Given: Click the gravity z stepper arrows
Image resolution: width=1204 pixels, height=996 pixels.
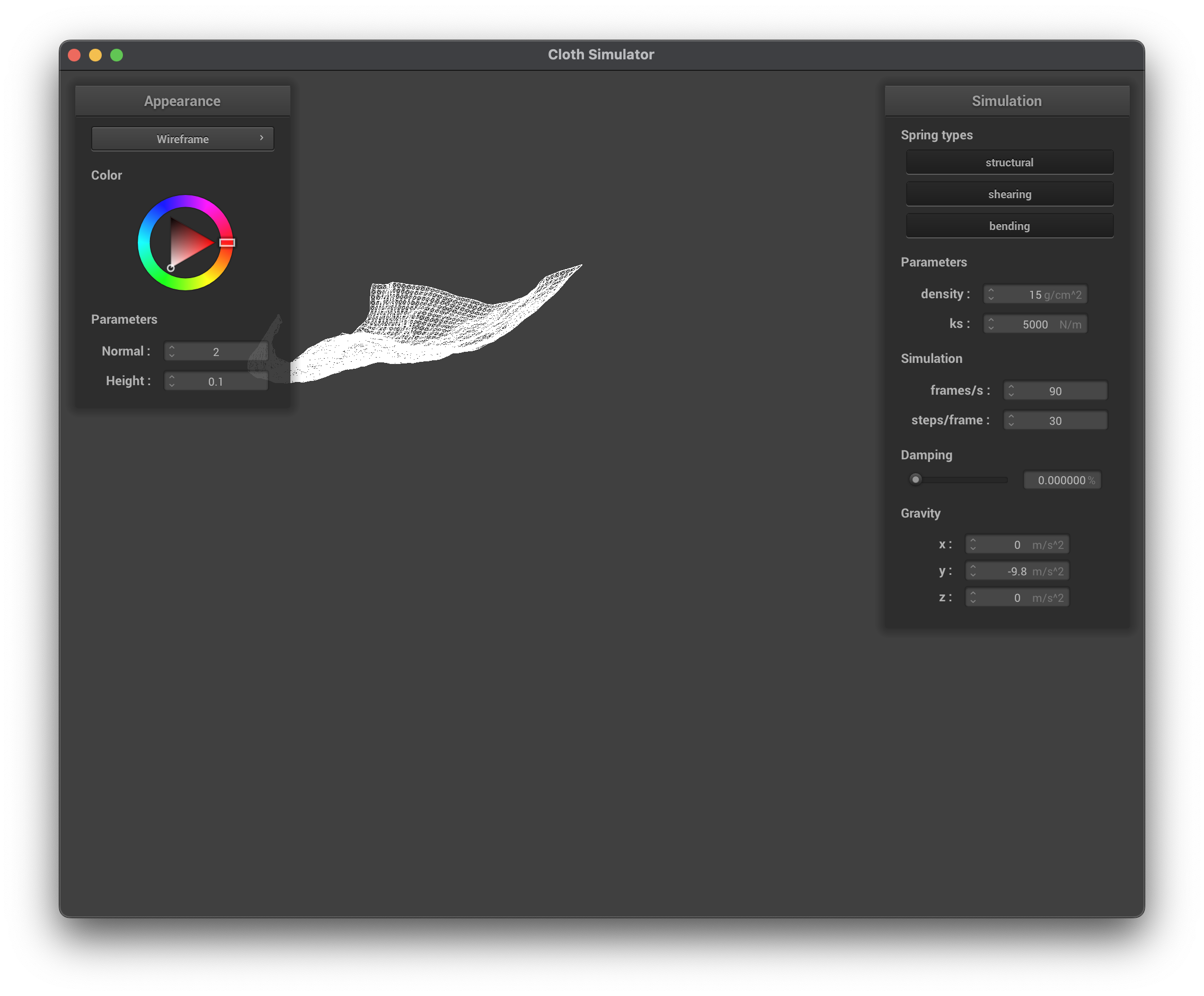Looking at the screenshot, I should point(972,598).
